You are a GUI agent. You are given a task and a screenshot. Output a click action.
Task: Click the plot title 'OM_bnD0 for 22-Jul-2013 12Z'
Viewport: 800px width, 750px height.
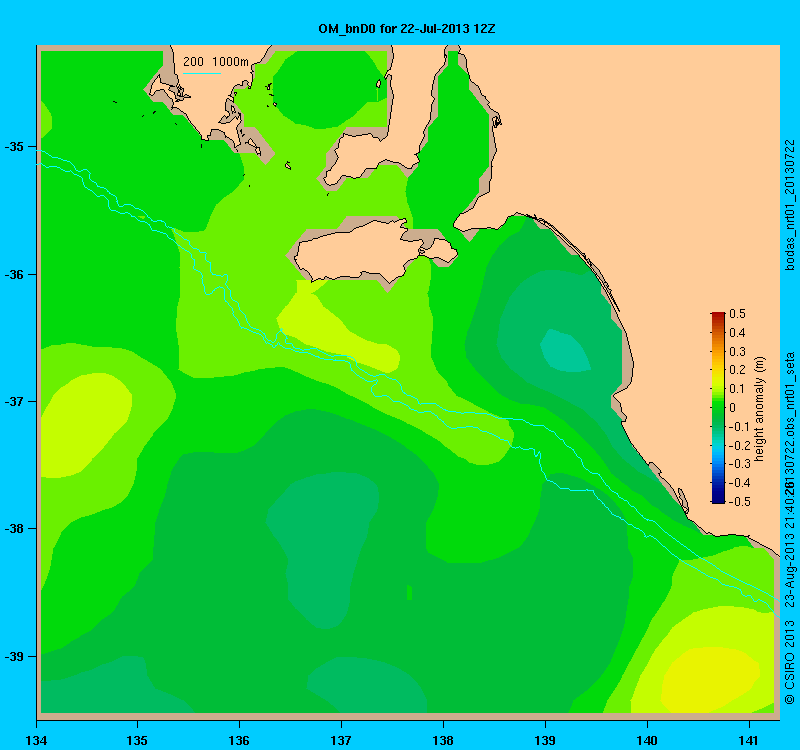(x=407, y=29)
